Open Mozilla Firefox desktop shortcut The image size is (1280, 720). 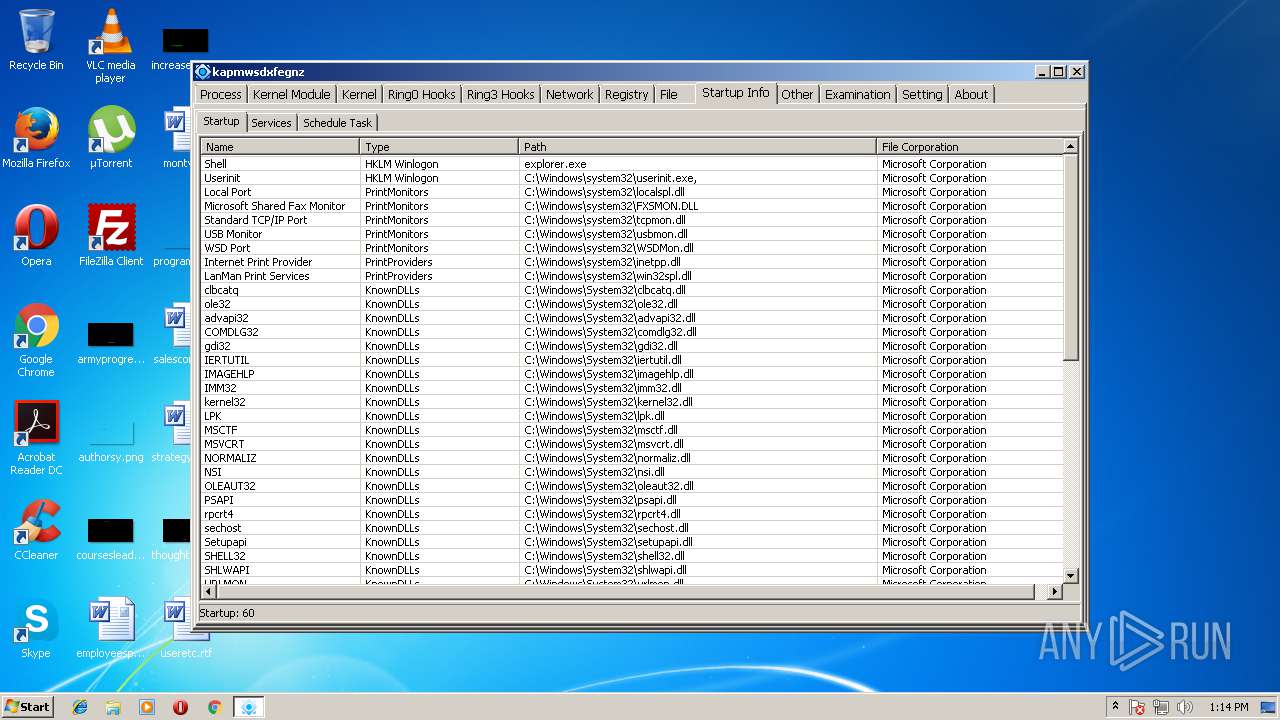click(x=36, y=137)
